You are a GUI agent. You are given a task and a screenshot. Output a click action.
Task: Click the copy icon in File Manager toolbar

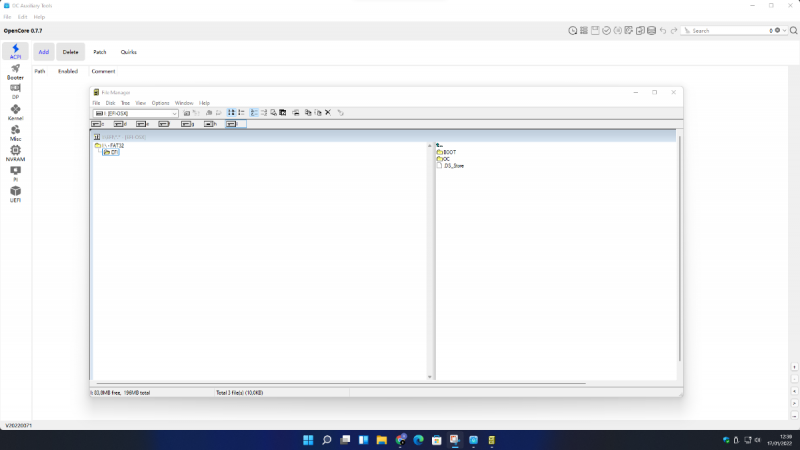[x=308, y=113]
